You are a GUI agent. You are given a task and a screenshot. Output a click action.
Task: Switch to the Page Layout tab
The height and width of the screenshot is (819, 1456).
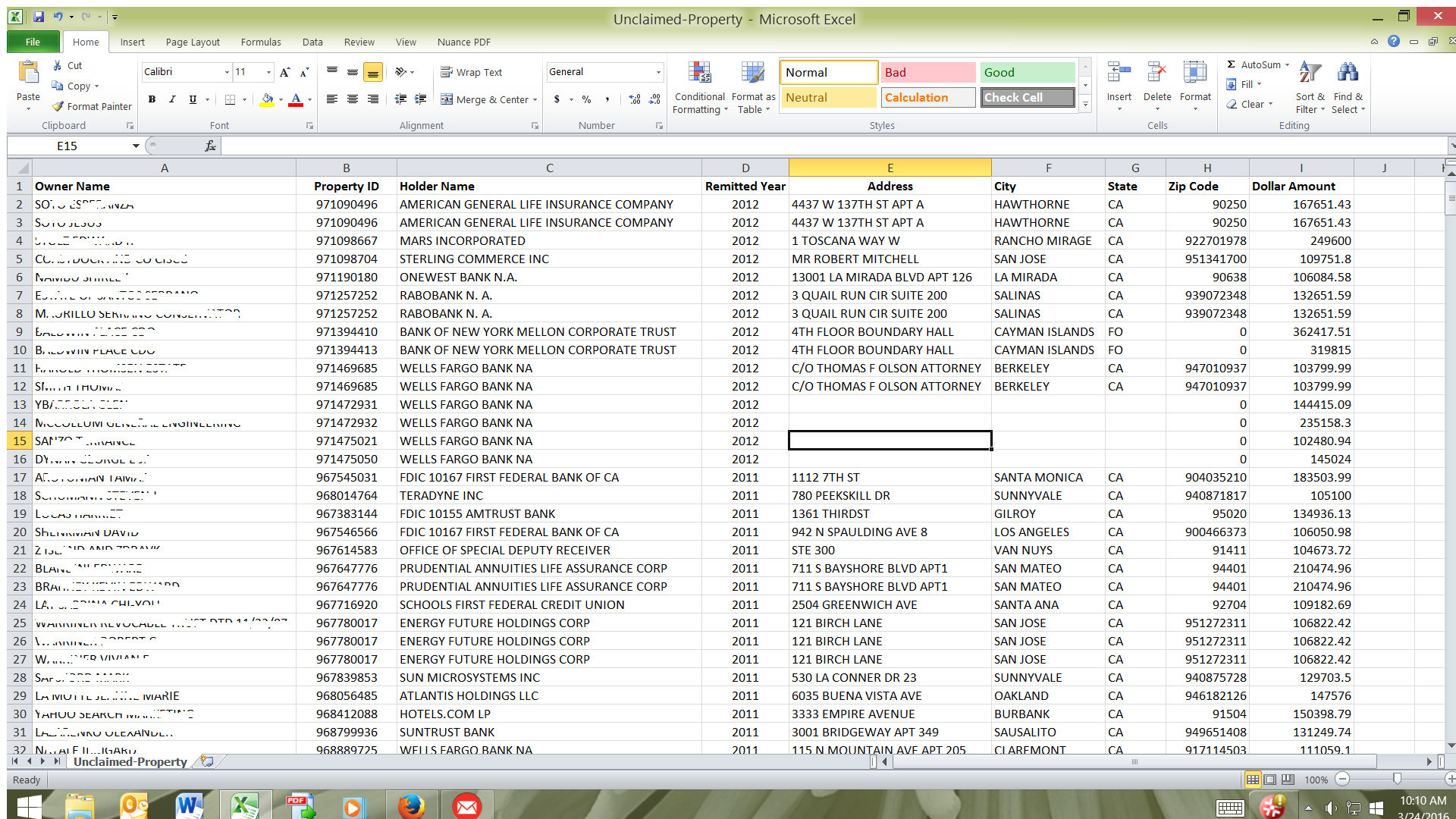(x=193, y=42)
